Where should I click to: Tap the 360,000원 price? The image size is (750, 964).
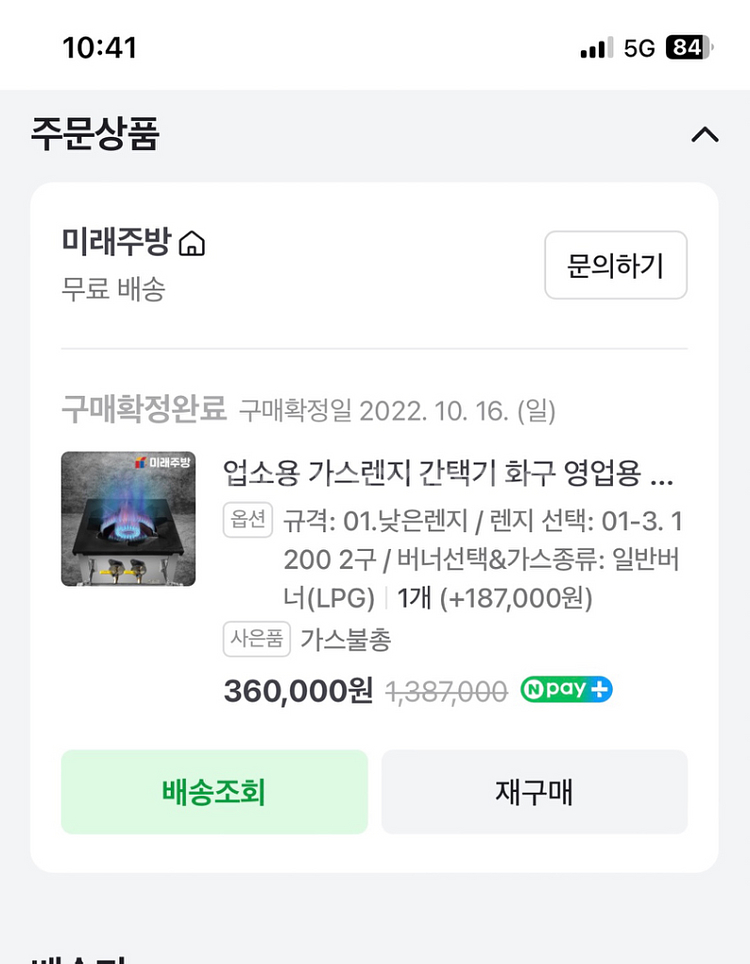pyautogui.click(x=298, y=691)
